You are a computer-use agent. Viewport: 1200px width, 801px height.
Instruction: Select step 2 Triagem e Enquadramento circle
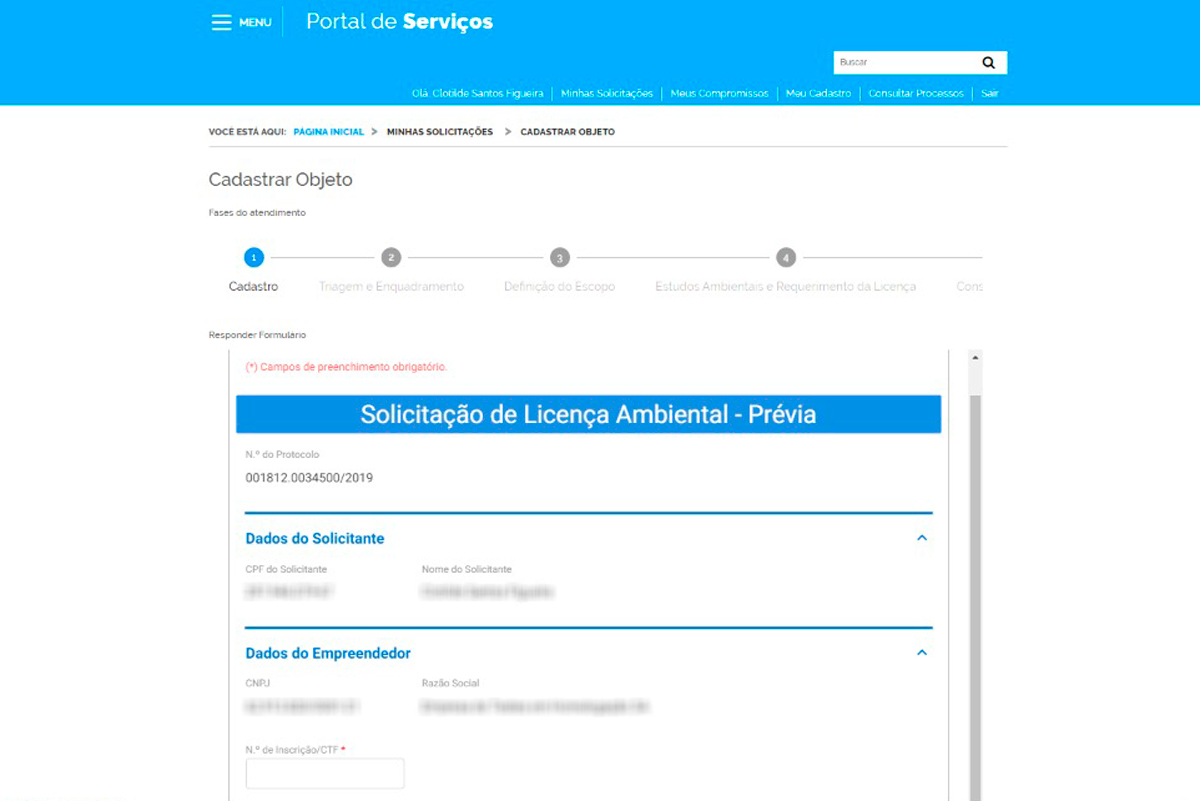point(391,258)
